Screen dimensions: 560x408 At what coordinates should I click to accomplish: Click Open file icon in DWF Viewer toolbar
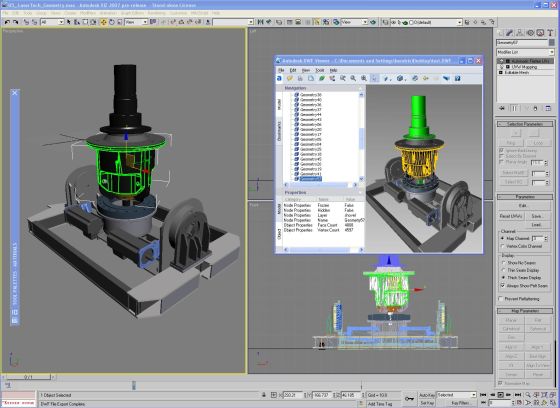(290, 78)
